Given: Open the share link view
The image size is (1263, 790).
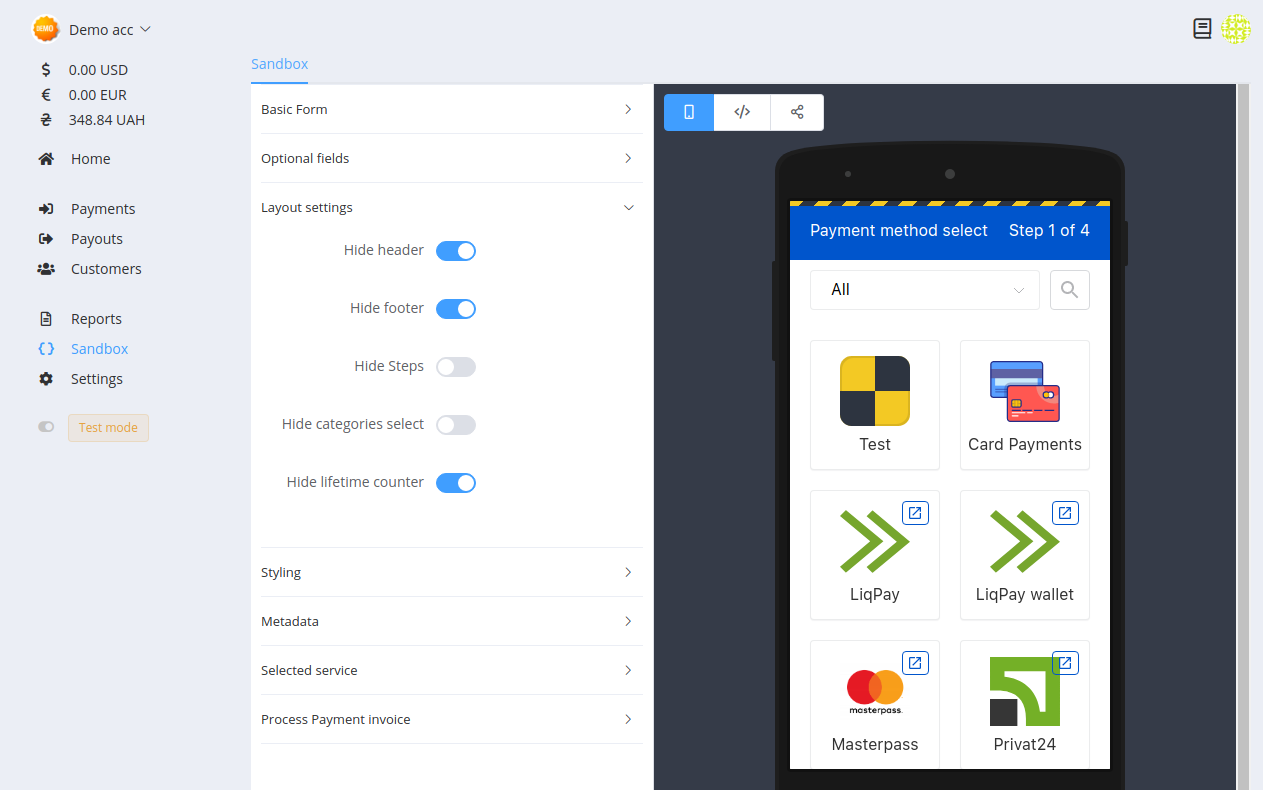Looking at the screenshot, I should 797,112.
